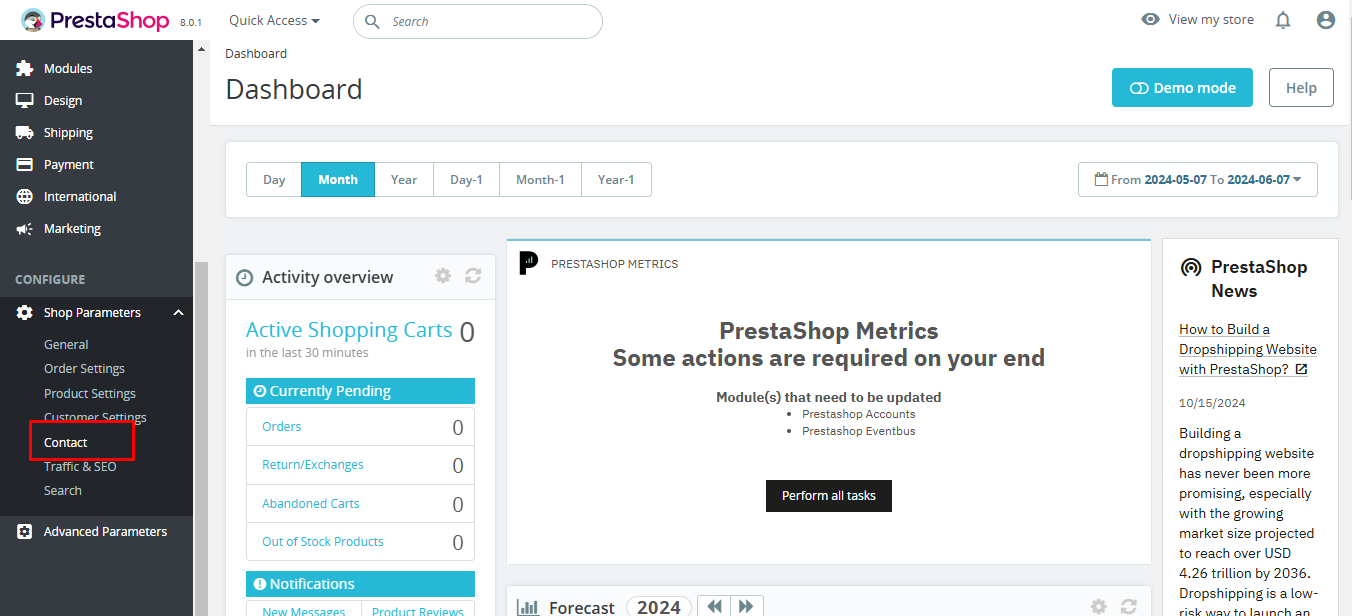Open General shop parameters
Screen dimensions: 1352x616
point(66,344)
